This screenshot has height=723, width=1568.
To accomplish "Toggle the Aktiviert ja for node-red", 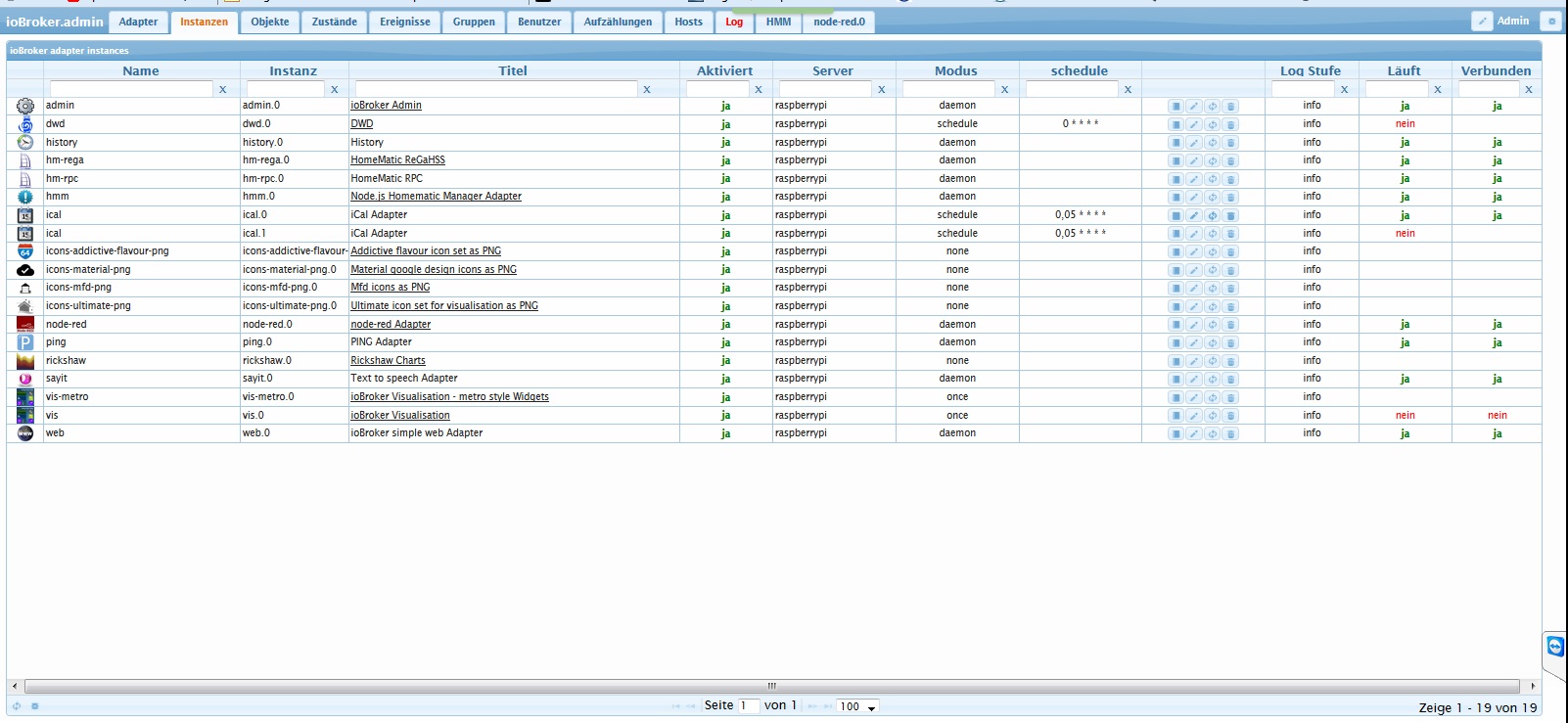I will click(725, 325).
